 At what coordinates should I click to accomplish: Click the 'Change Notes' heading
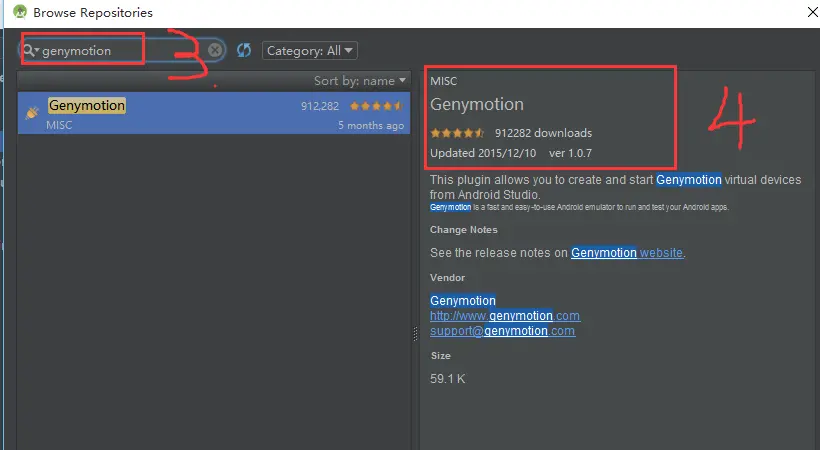pos(463,230)
